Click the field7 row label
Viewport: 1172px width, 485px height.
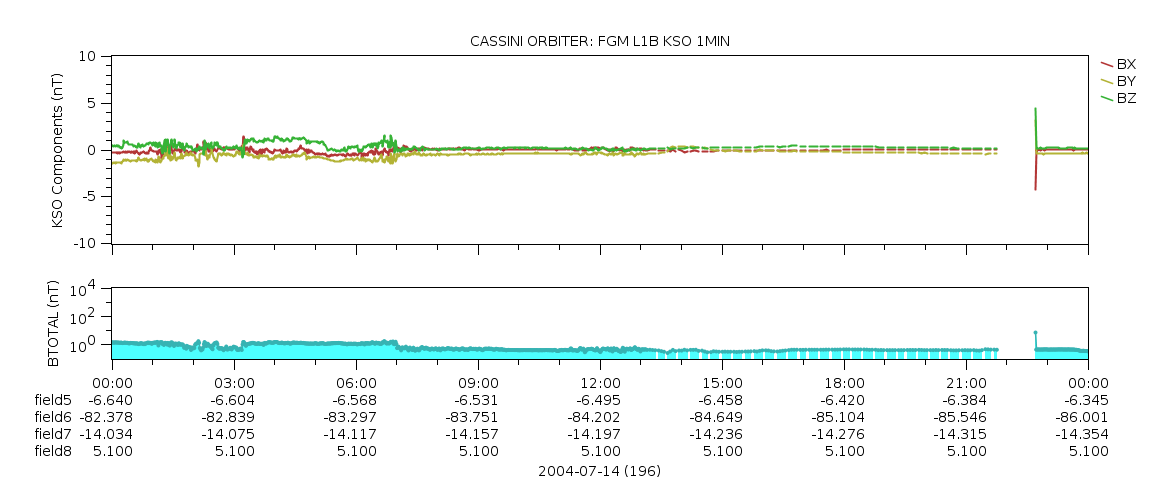(53, 434)
